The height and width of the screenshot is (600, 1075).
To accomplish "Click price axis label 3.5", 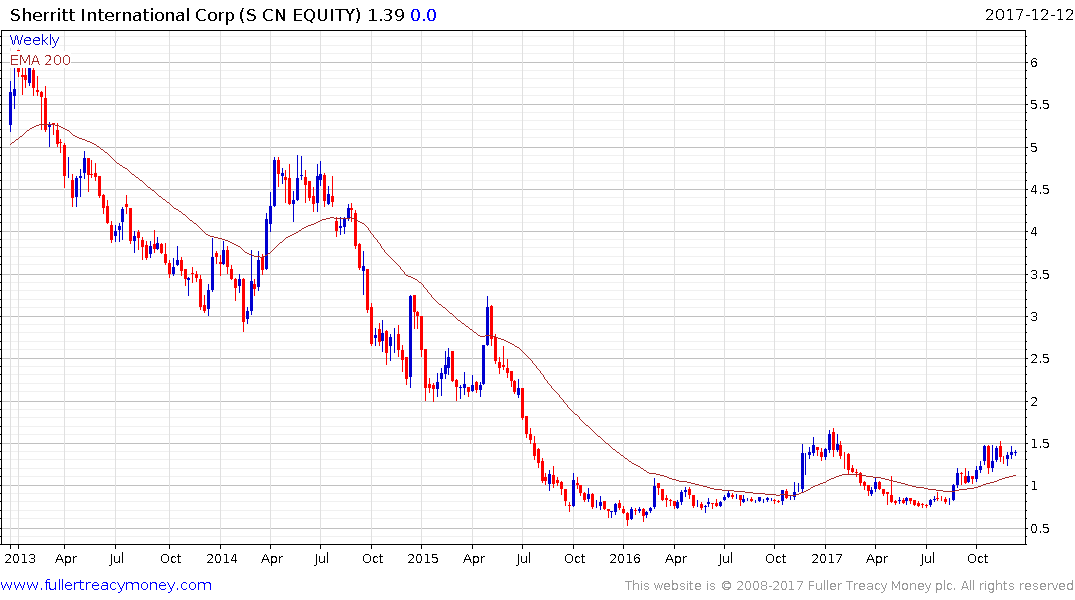I will coord(1039,275).
